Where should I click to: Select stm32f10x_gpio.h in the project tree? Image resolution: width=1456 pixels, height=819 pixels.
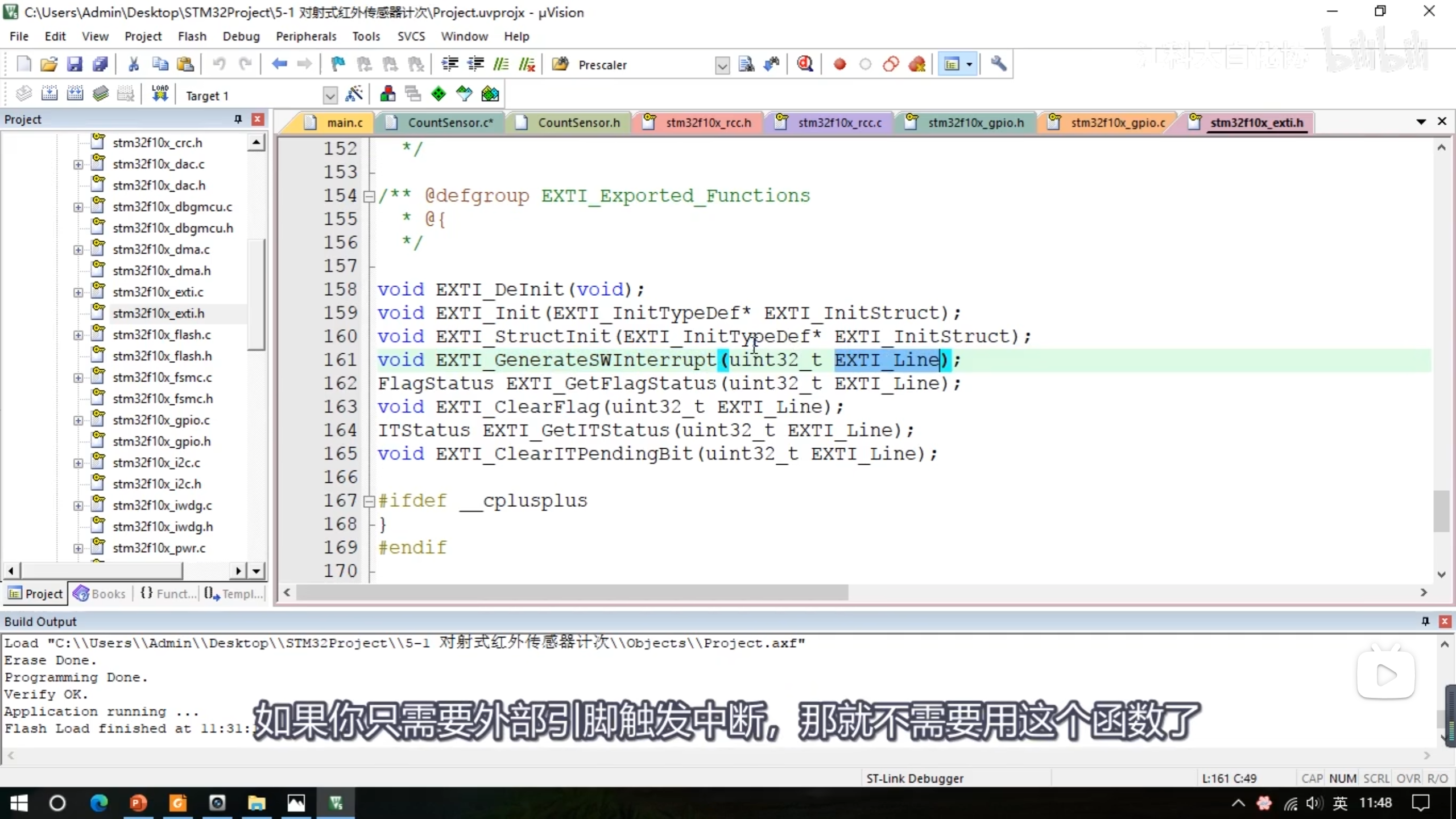click(162, 441)
